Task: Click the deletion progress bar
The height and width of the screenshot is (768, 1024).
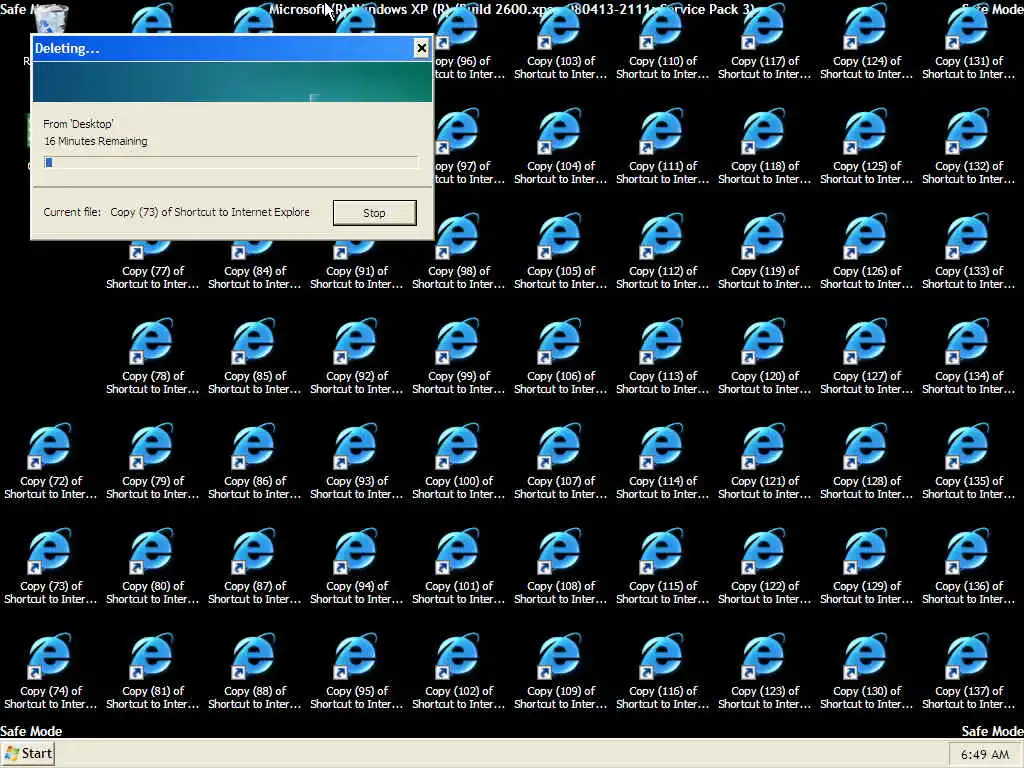Action: pyautogui.click(x=231, y=163)
